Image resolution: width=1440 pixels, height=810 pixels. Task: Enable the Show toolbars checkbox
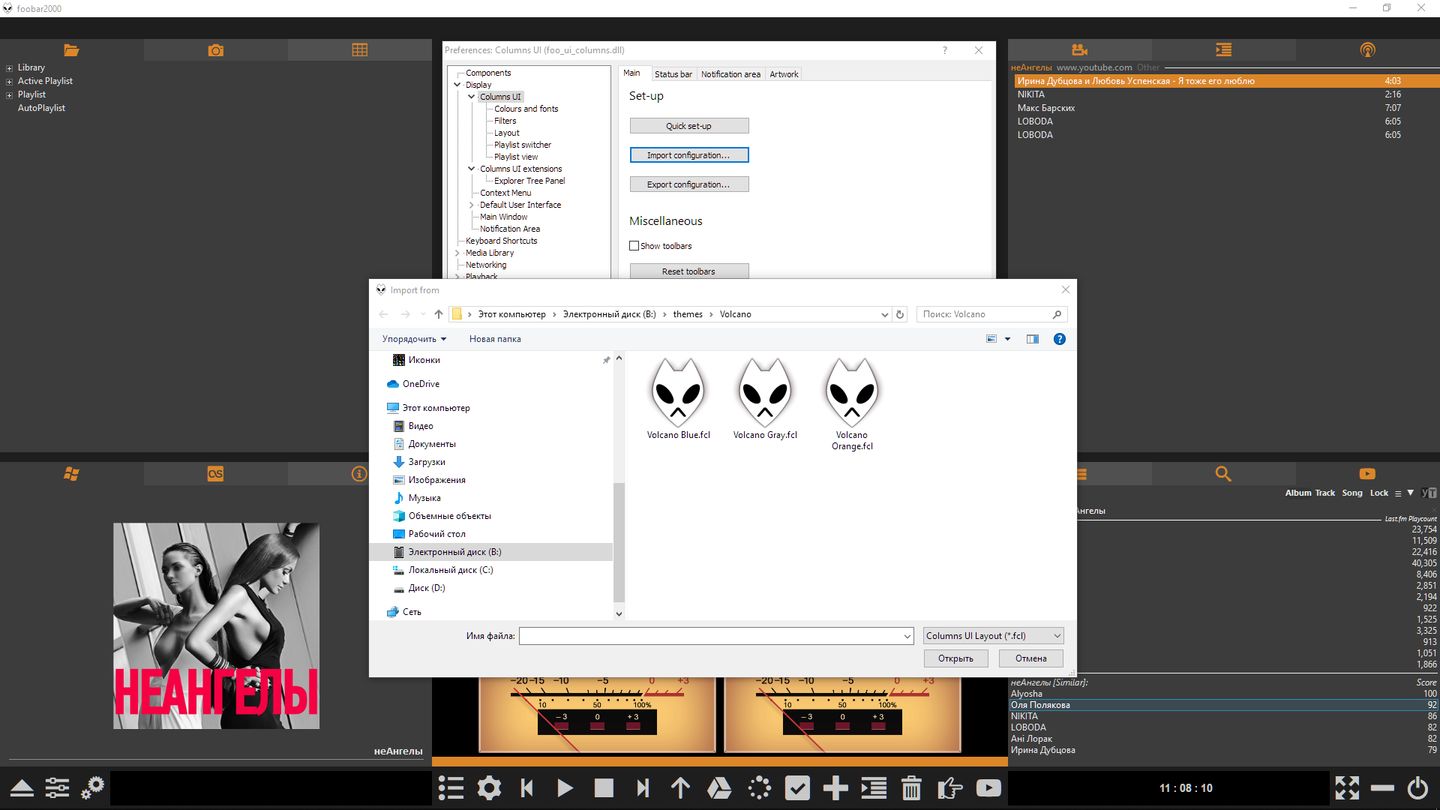634,246
